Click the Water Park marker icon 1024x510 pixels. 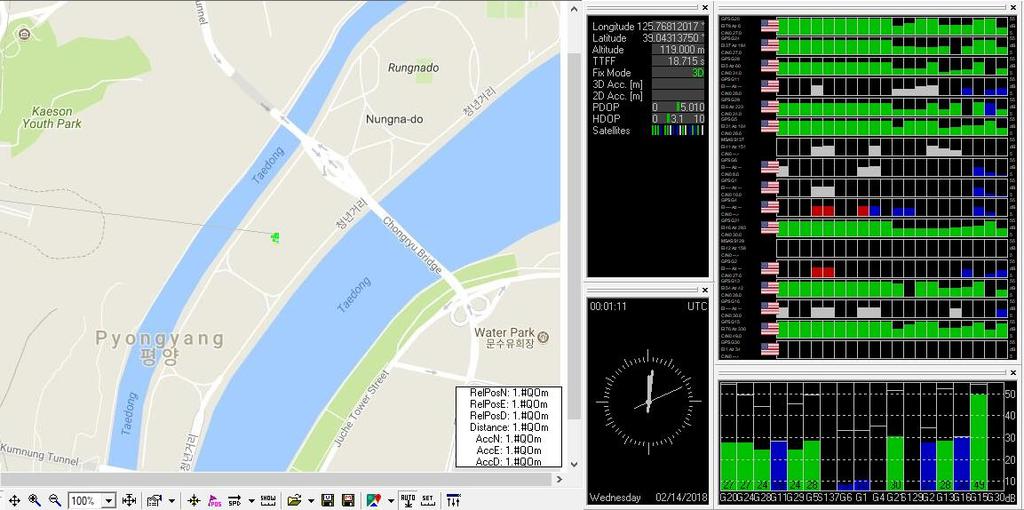[x=543, y=338]
